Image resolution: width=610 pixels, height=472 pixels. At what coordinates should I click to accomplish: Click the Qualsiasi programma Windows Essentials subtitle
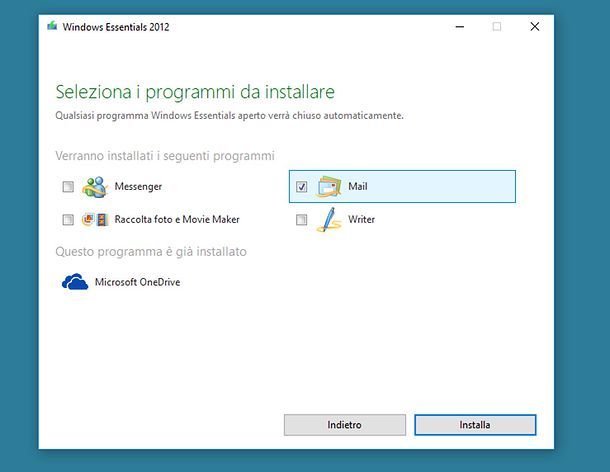click(230, 116)
